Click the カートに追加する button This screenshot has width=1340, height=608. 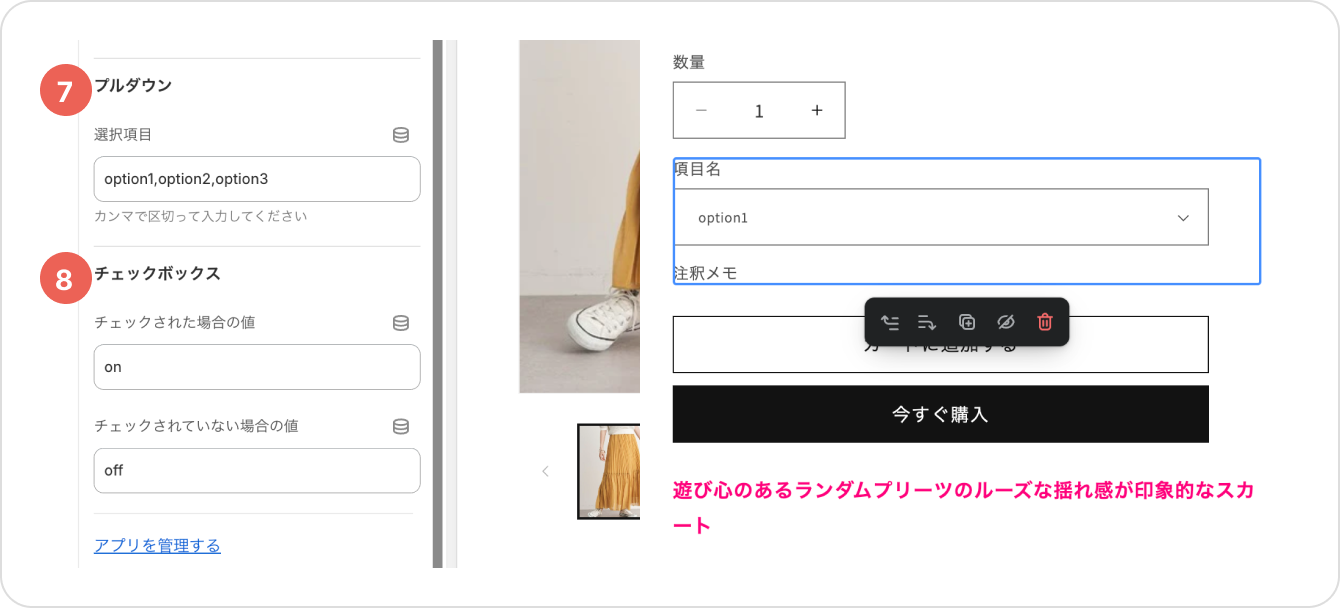[x=941, y=344]
